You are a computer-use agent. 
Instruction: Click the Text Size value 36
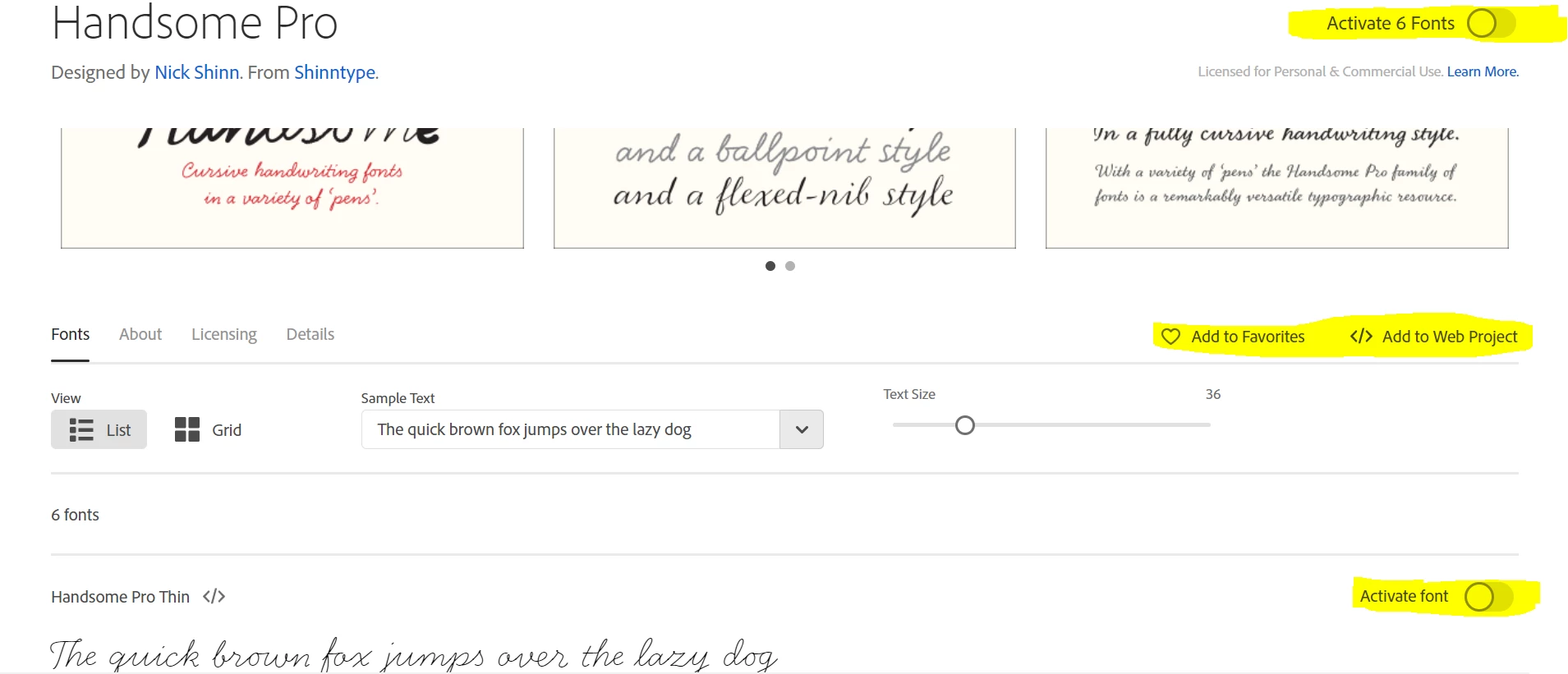click(x=1213, y=394)
